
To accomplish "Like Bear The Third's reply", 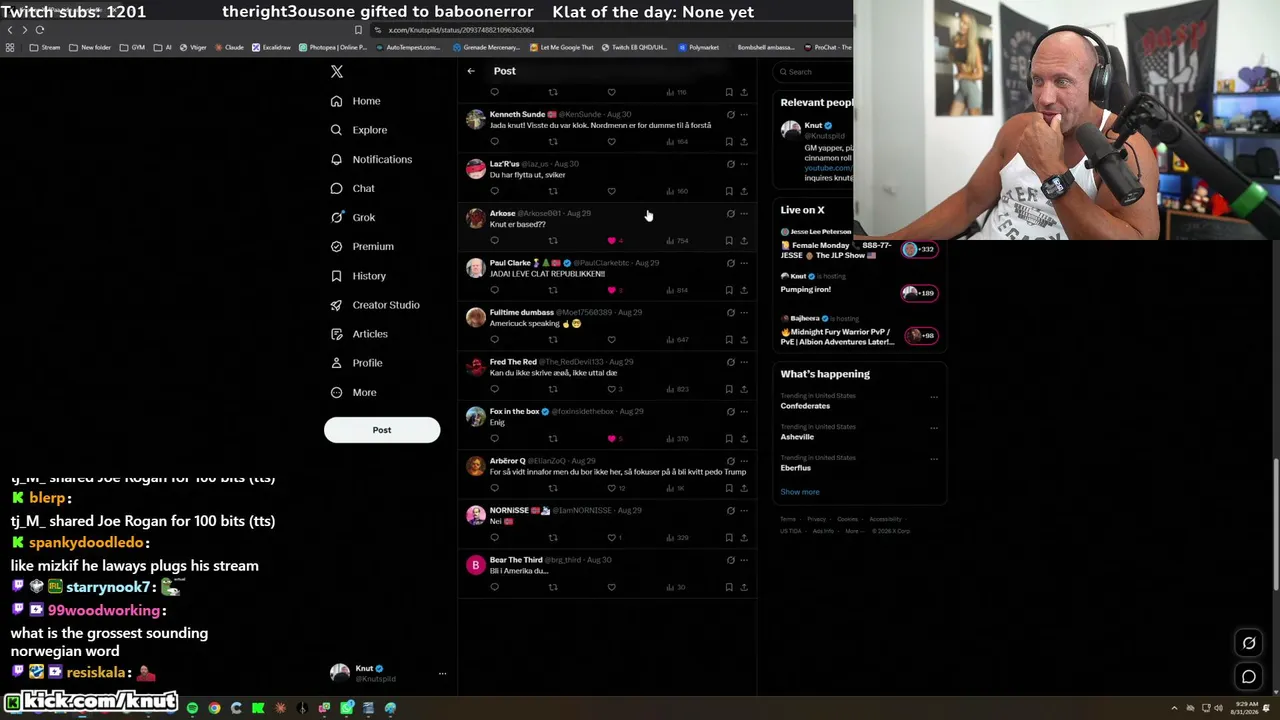I will tap(612, 587).
